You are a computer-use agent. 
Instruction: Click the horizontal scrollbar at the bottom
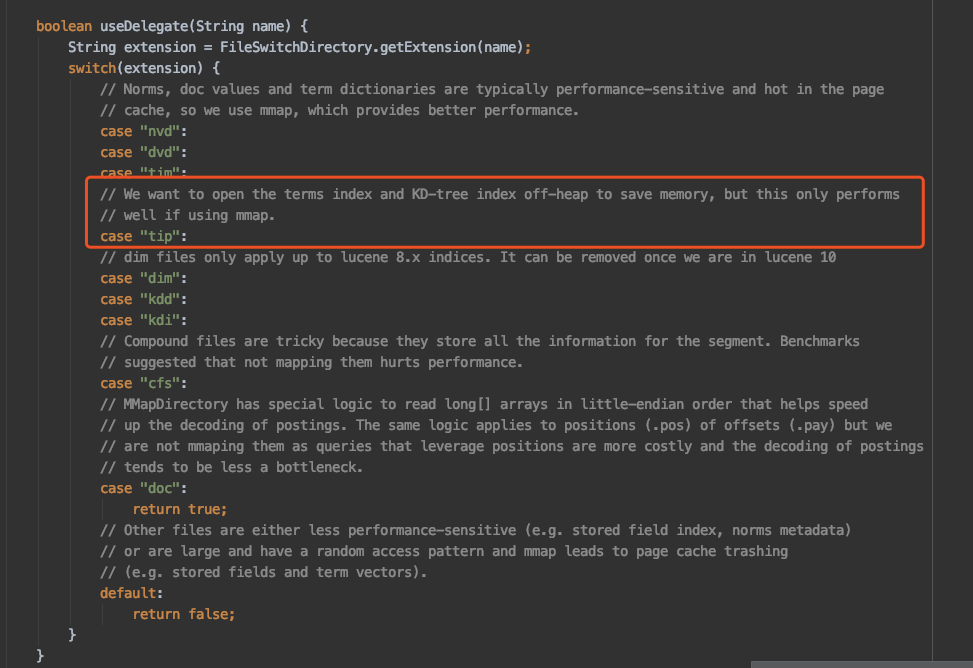point(862,664)
